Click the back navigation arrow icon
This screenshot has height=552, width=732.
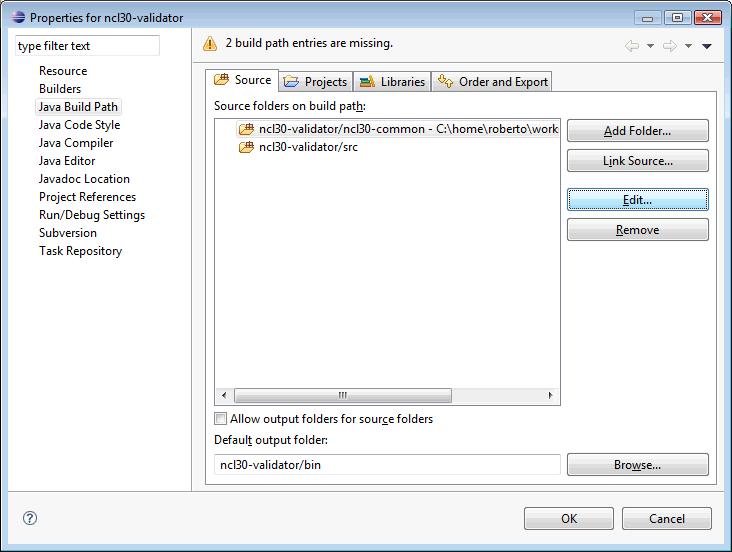coord(632,46)
